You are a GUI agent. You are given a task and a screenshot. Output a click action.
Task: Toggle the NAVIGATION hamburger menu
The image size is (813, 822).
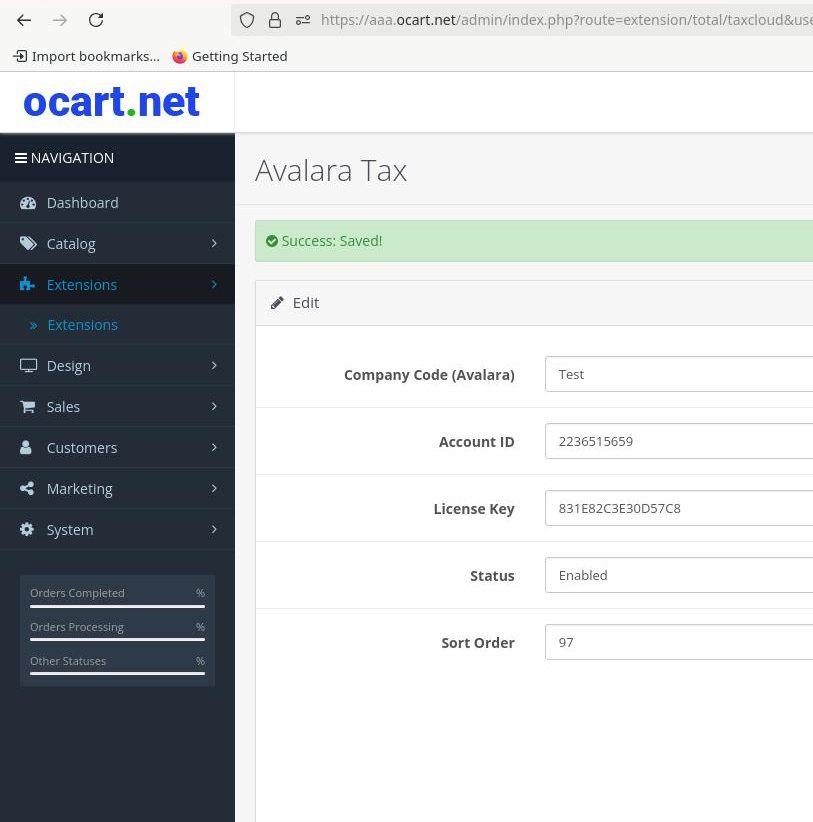[21, 158]
